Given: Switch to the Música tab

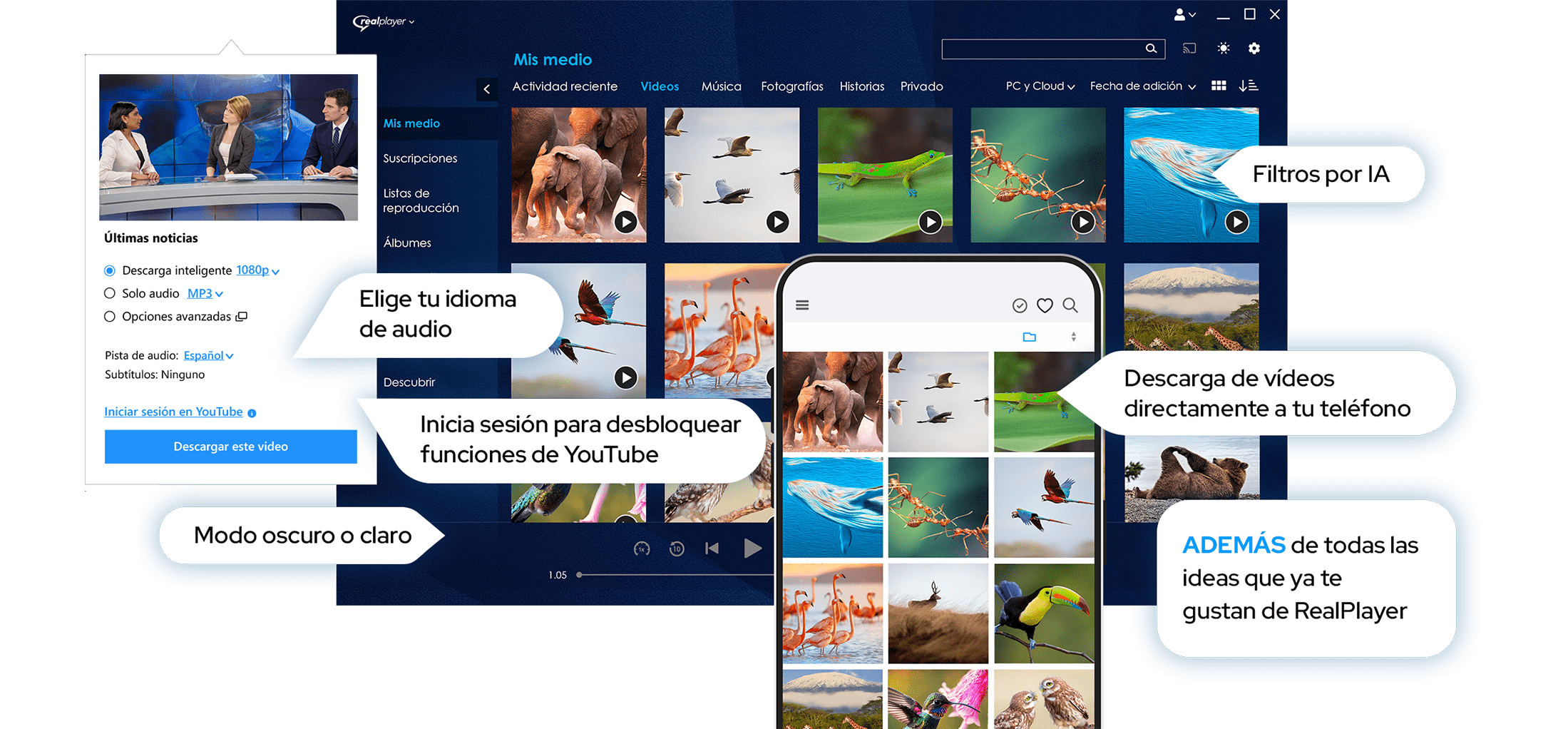Looking at the screenshot, I should click(x=721, y=86).
